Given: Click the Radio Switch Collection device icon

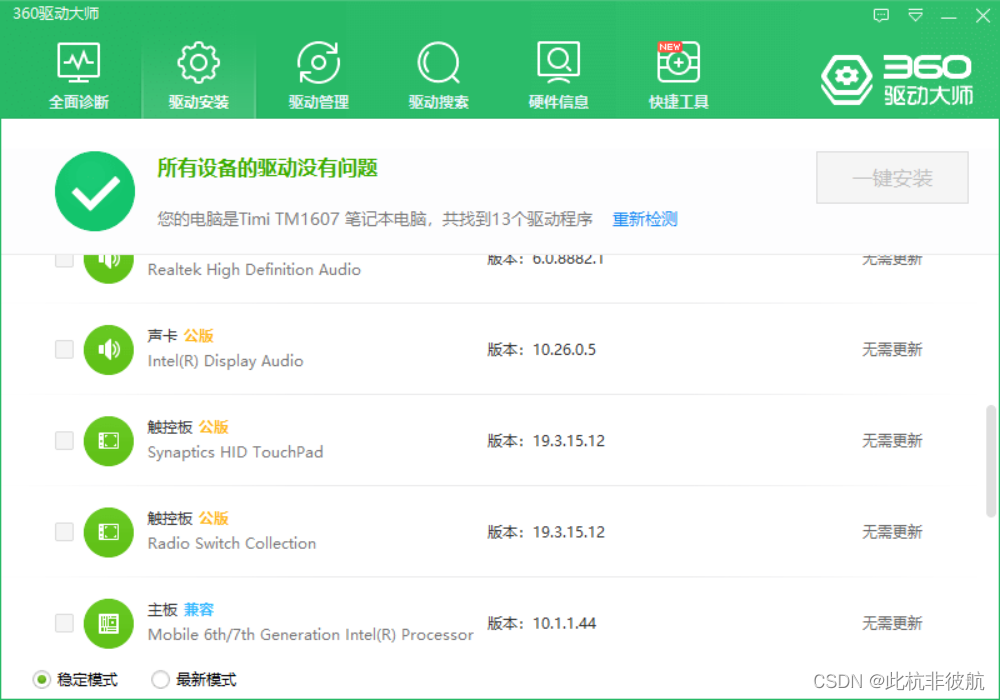Looking at the screenshot, I should pyautogui.click(x=108, y=532).
